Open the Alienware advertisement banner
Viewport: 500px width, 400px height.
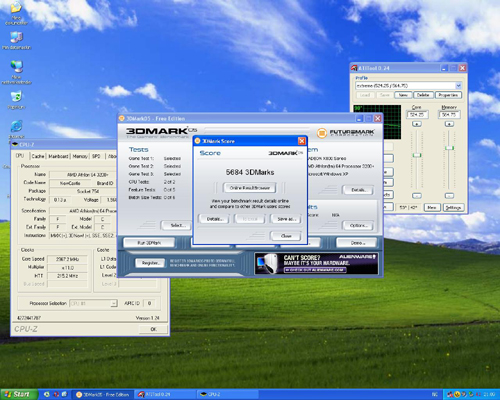(x=316, y=263)
